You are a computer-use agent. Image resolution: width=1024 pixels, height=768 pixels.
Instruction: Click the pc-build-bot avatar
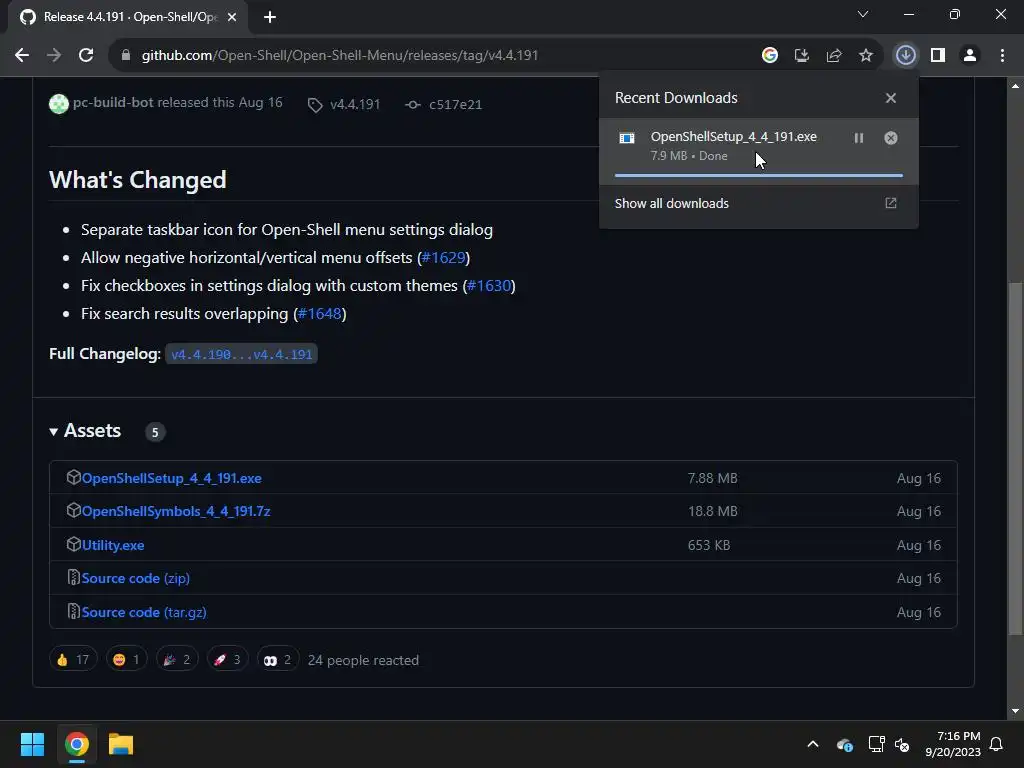click(59, 104)
